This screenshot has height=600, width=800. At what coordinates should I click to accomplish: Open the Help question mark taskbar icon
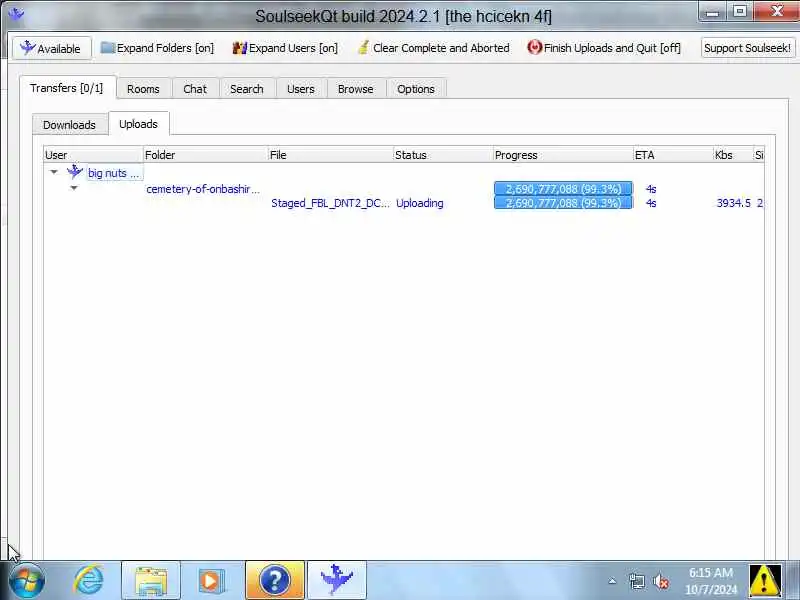click(275, 581)
